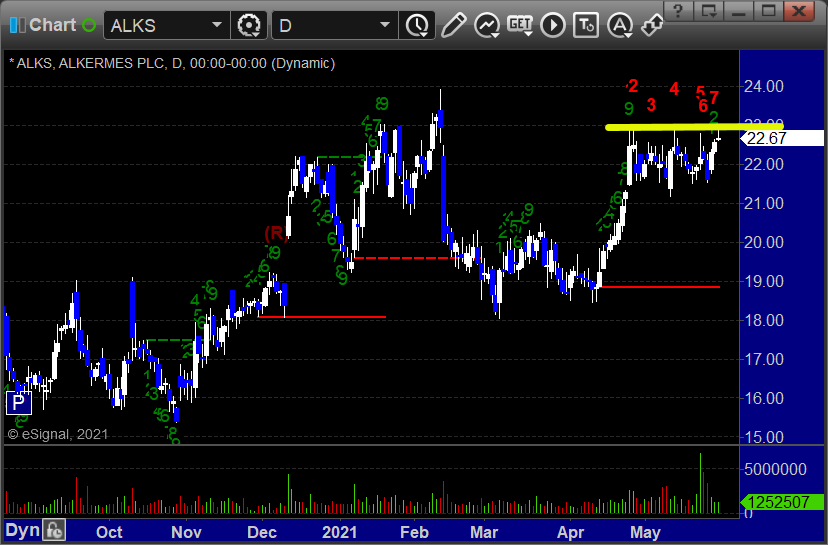This screenshot has height=545, width=828.
Task: Select the yellow resistance trend line
Action: (694, 127)
